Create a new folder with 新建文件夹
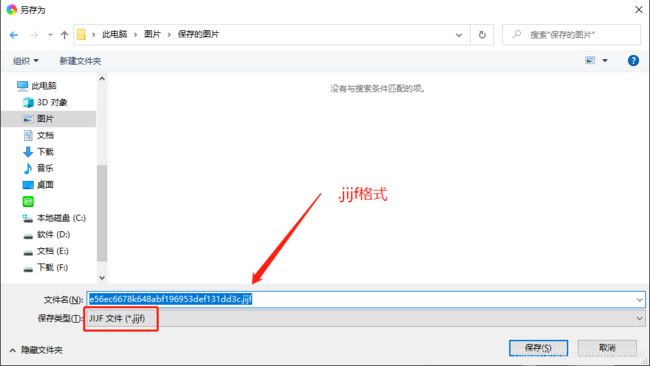The image size is (650, 366). [x=80, y=61]
